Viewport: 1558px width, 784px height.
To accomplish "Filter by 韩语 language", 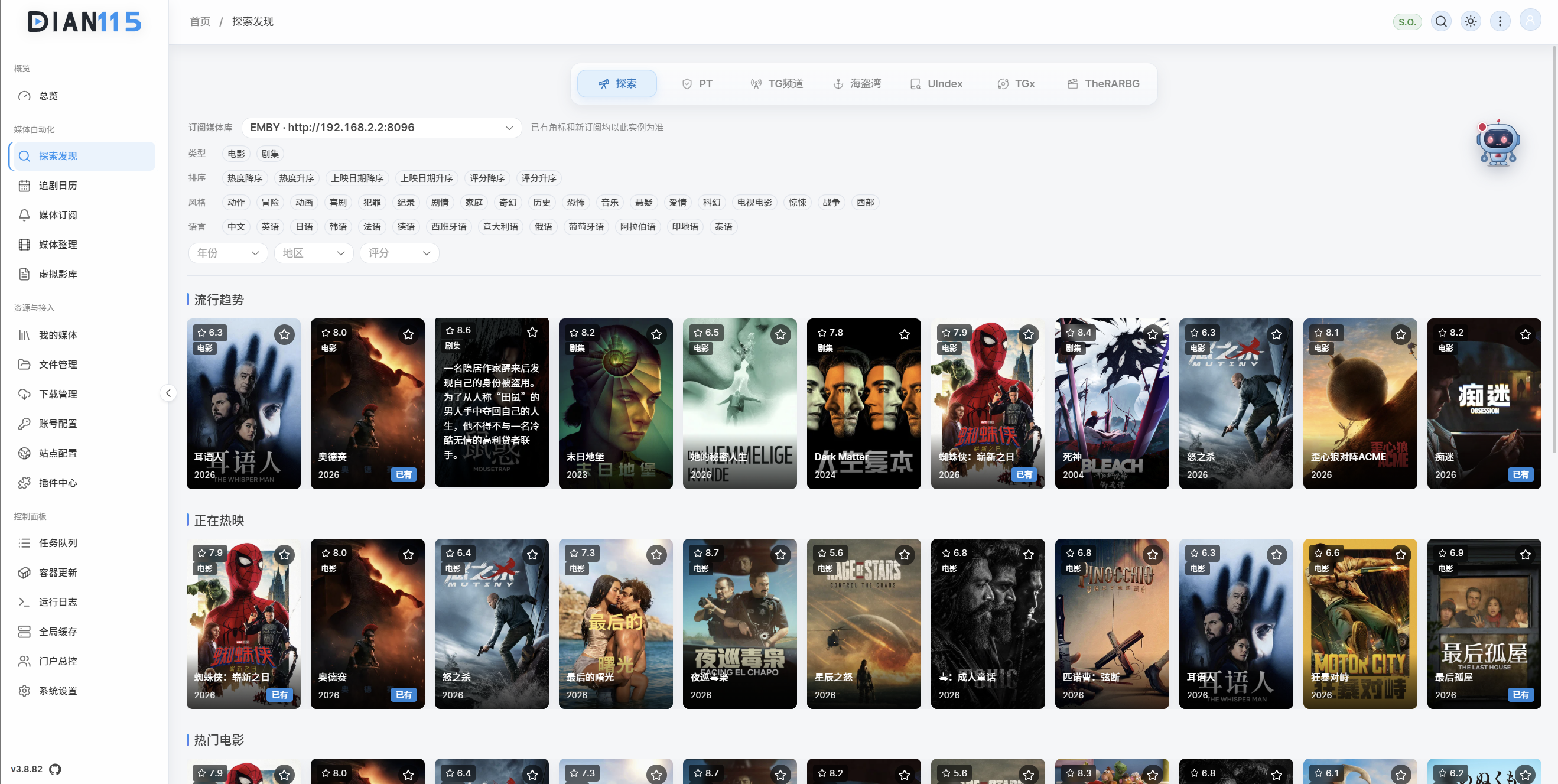I will tap(338, 227).
